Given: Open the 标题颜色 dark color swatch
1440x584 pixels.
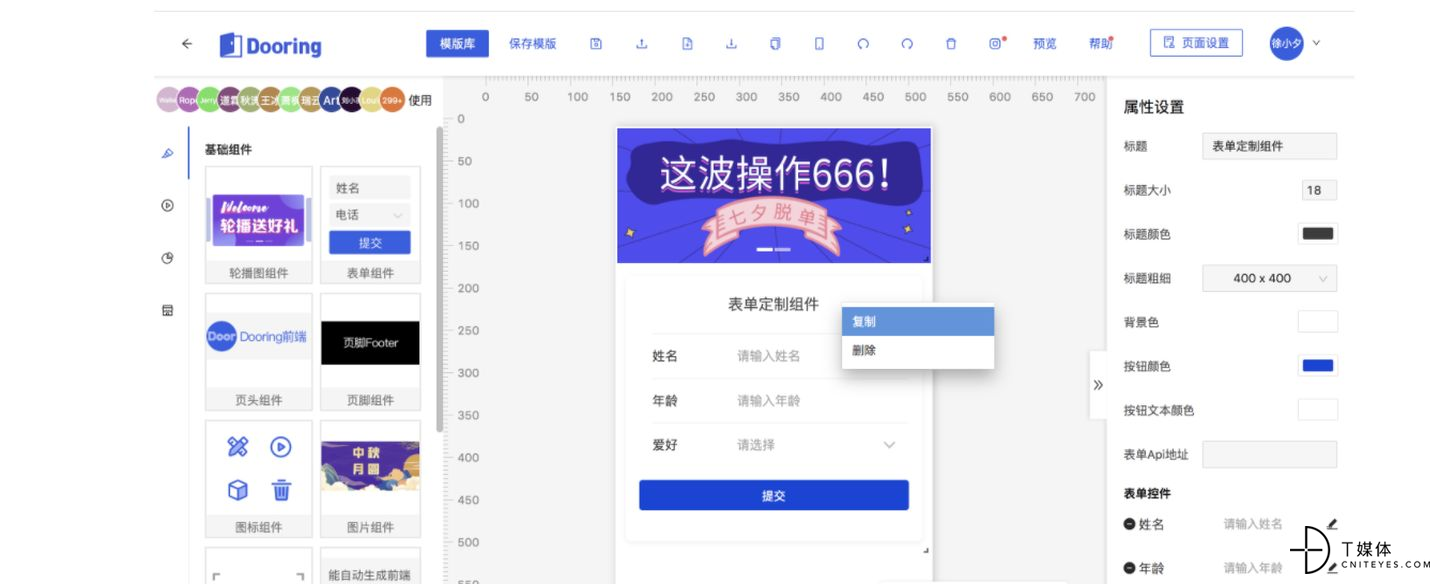Looking at the screenshot, I should pyautogui.click(x=1317, y=234).
